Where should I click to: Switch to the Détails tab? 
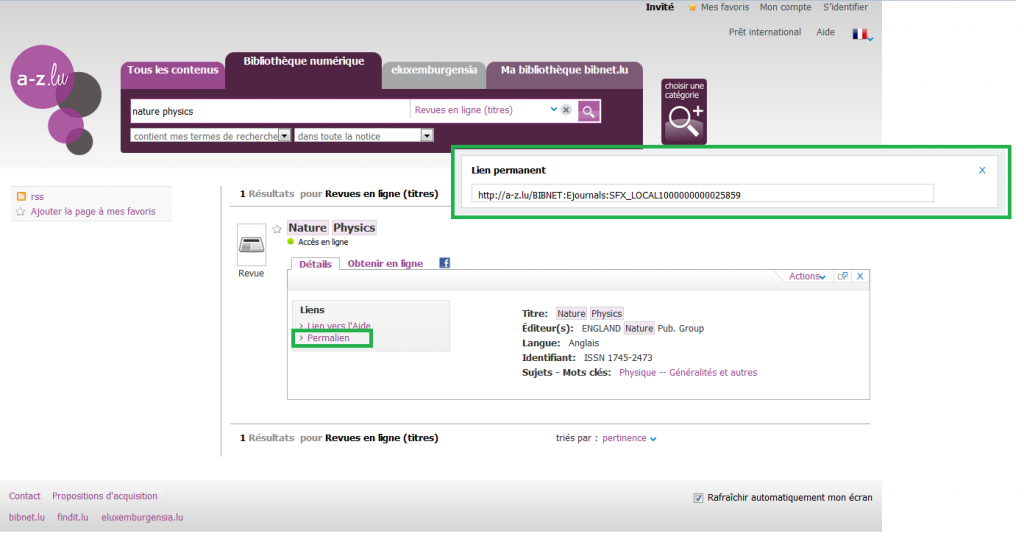tap(315, 264)
